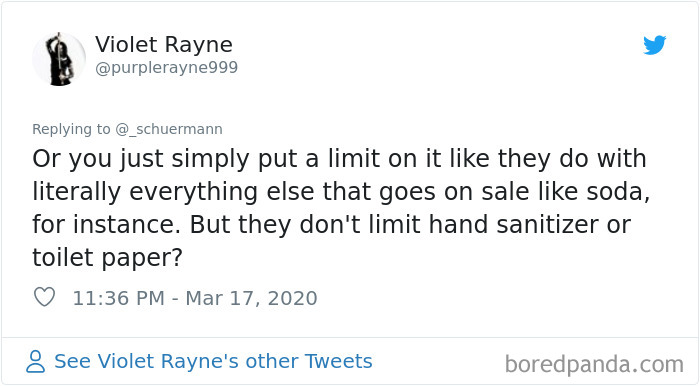Image resolution: width=700 pixels, height=386 pixels.
Task: Open Violet Rayne's profile avatar
Action: [59, 59]
